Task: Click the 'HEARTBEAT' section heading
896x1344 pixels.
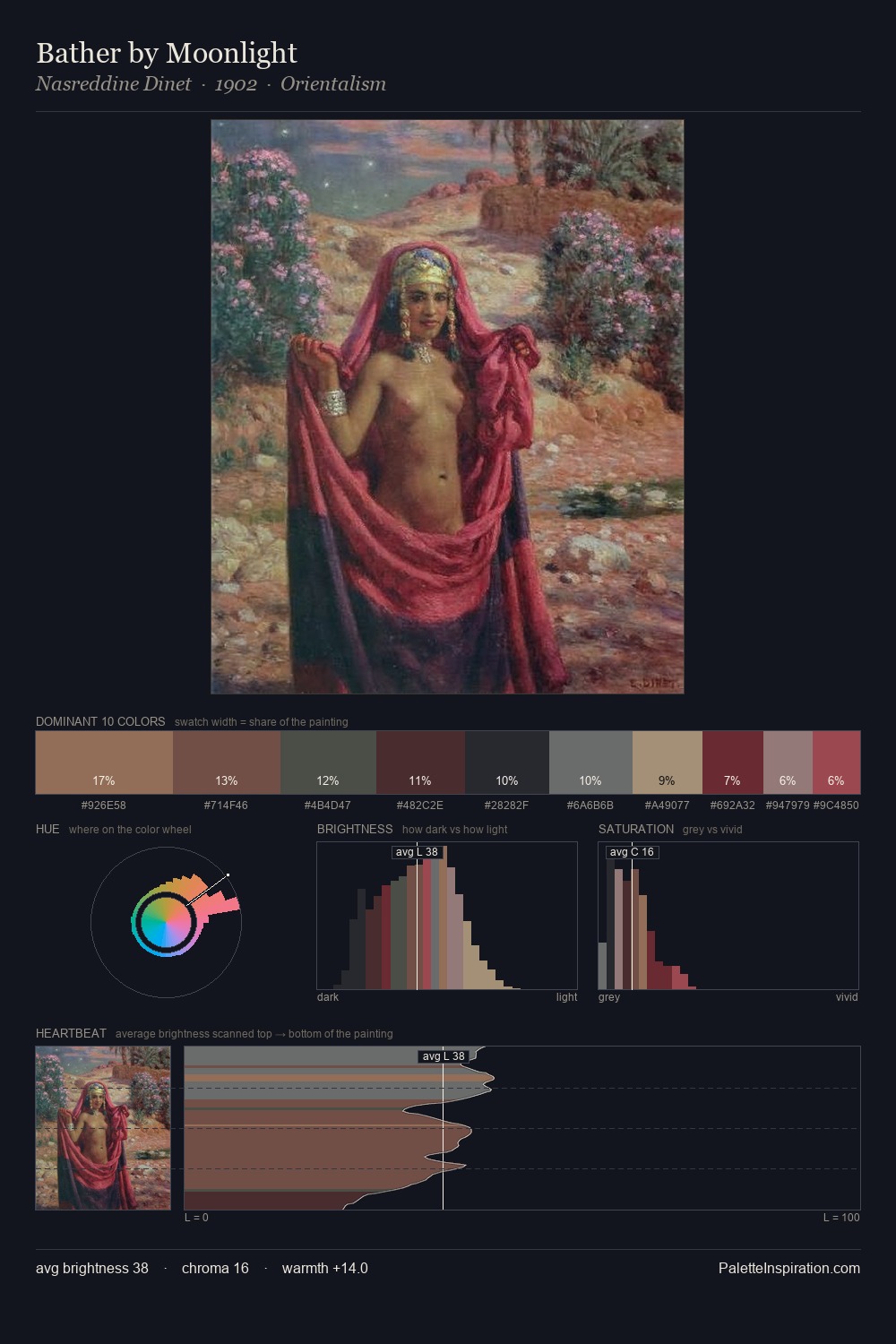Action: coord(71,1033)
